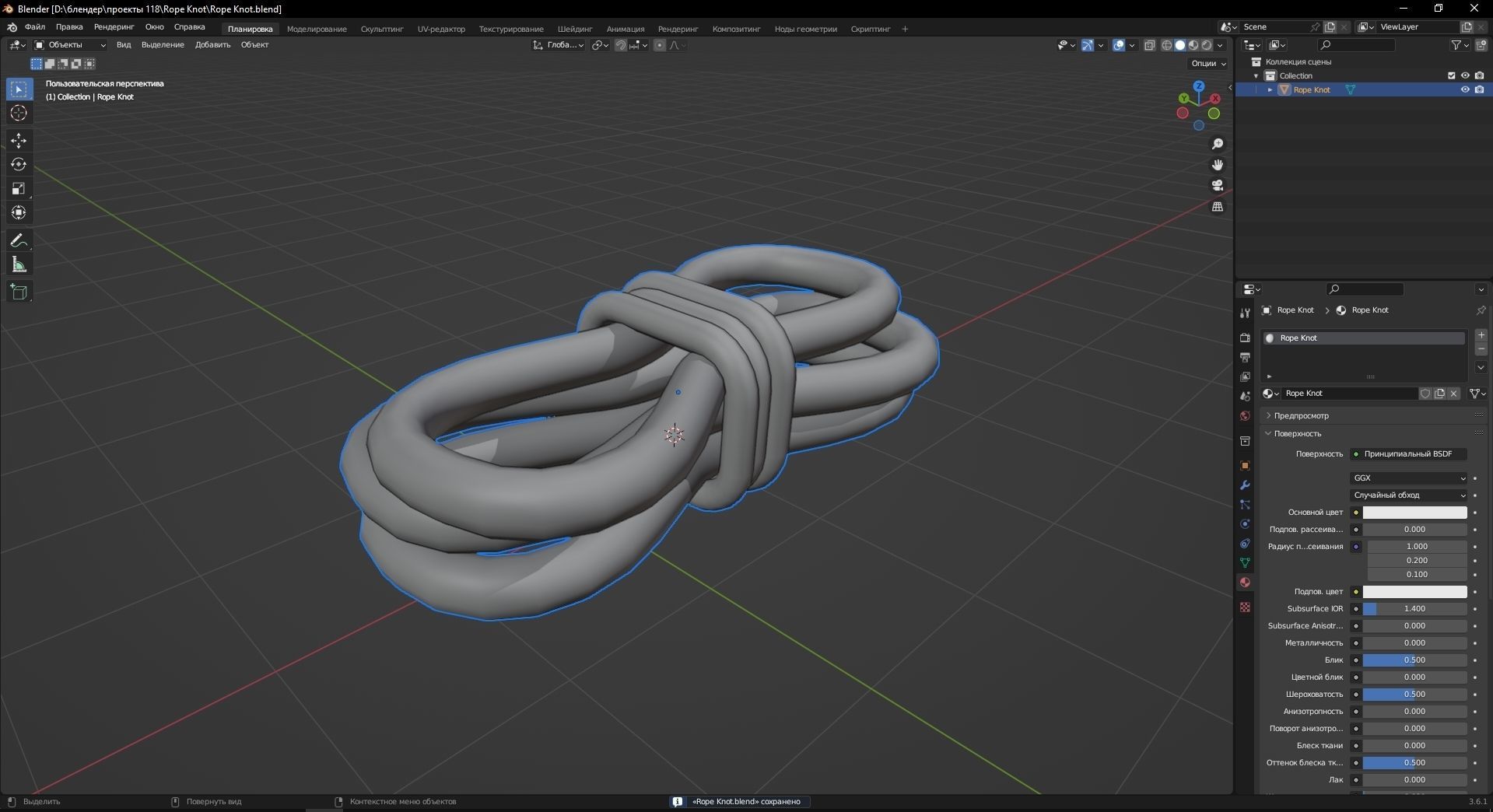The width and height of the screenshot is (1493, 812).
Task: Open the Добавить menu in viewport
Action: pyautogui.click(x=212, y=45)
